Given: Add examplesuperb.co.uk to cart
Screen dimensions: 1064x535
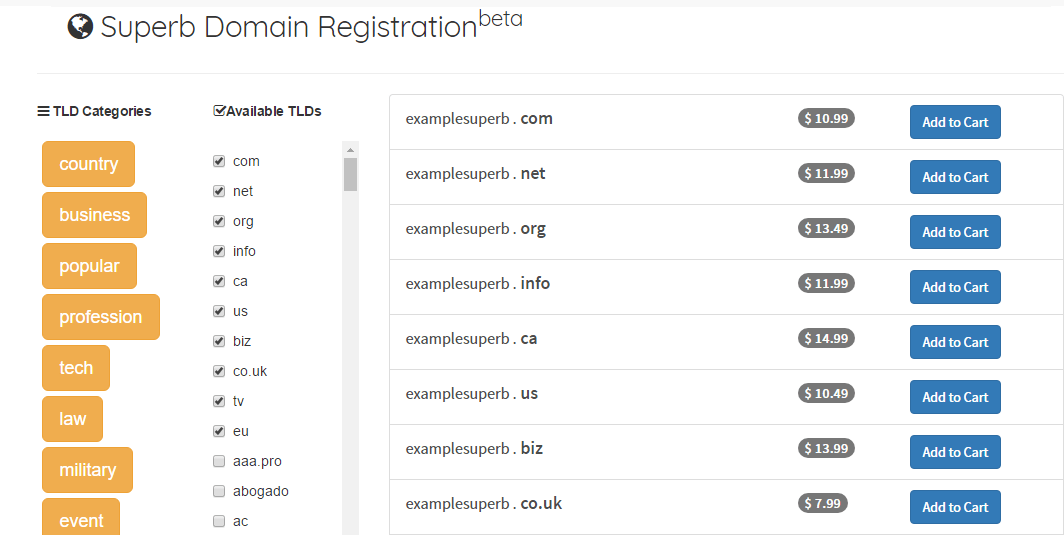Looking at the screenshot, I should [x=955, y=507].
